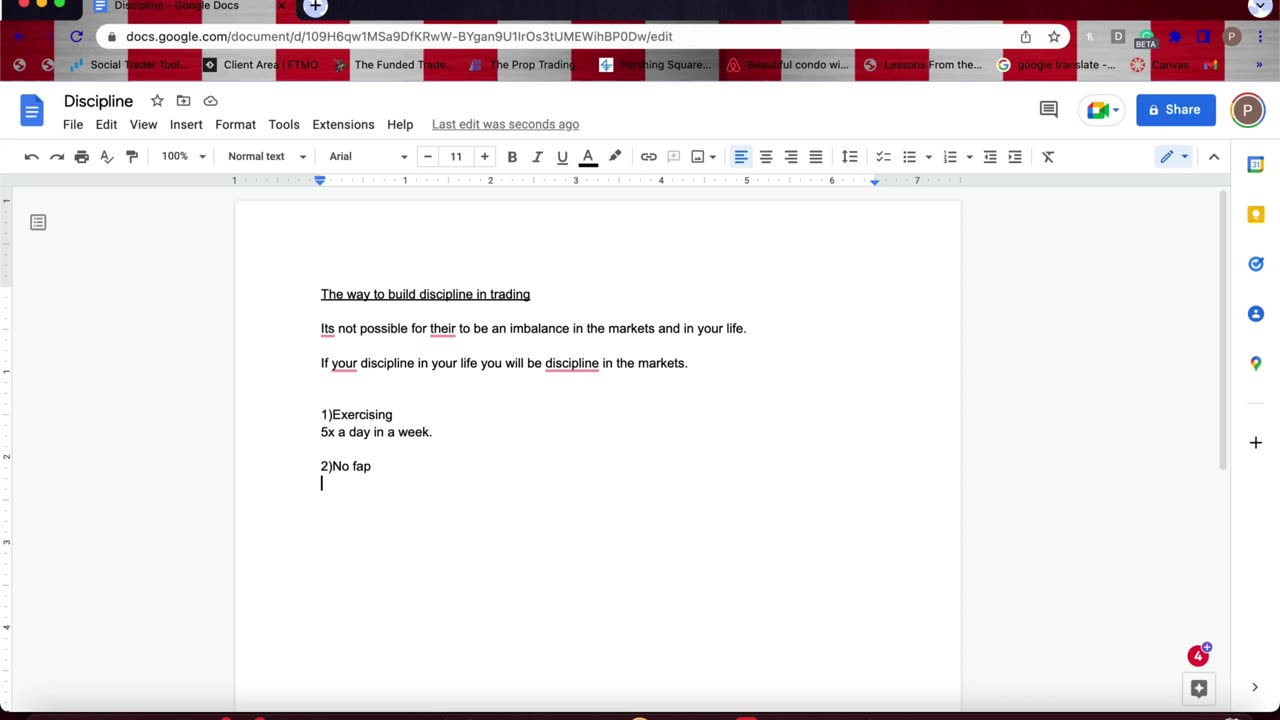Toggle the numbered list
The height and width of the screenshot is (720, 1280).
[x=950, y=157]
